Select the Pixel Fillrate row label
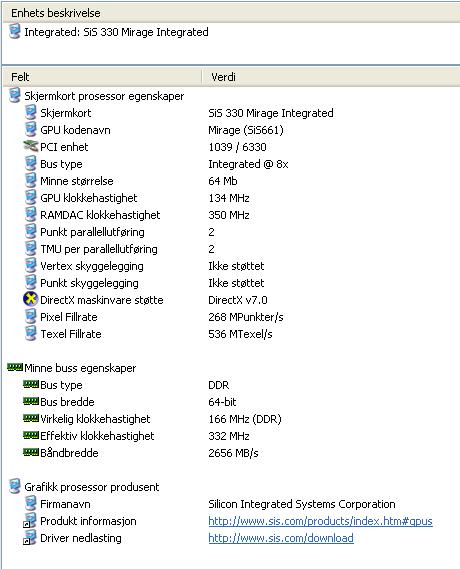 coord(69,317)
